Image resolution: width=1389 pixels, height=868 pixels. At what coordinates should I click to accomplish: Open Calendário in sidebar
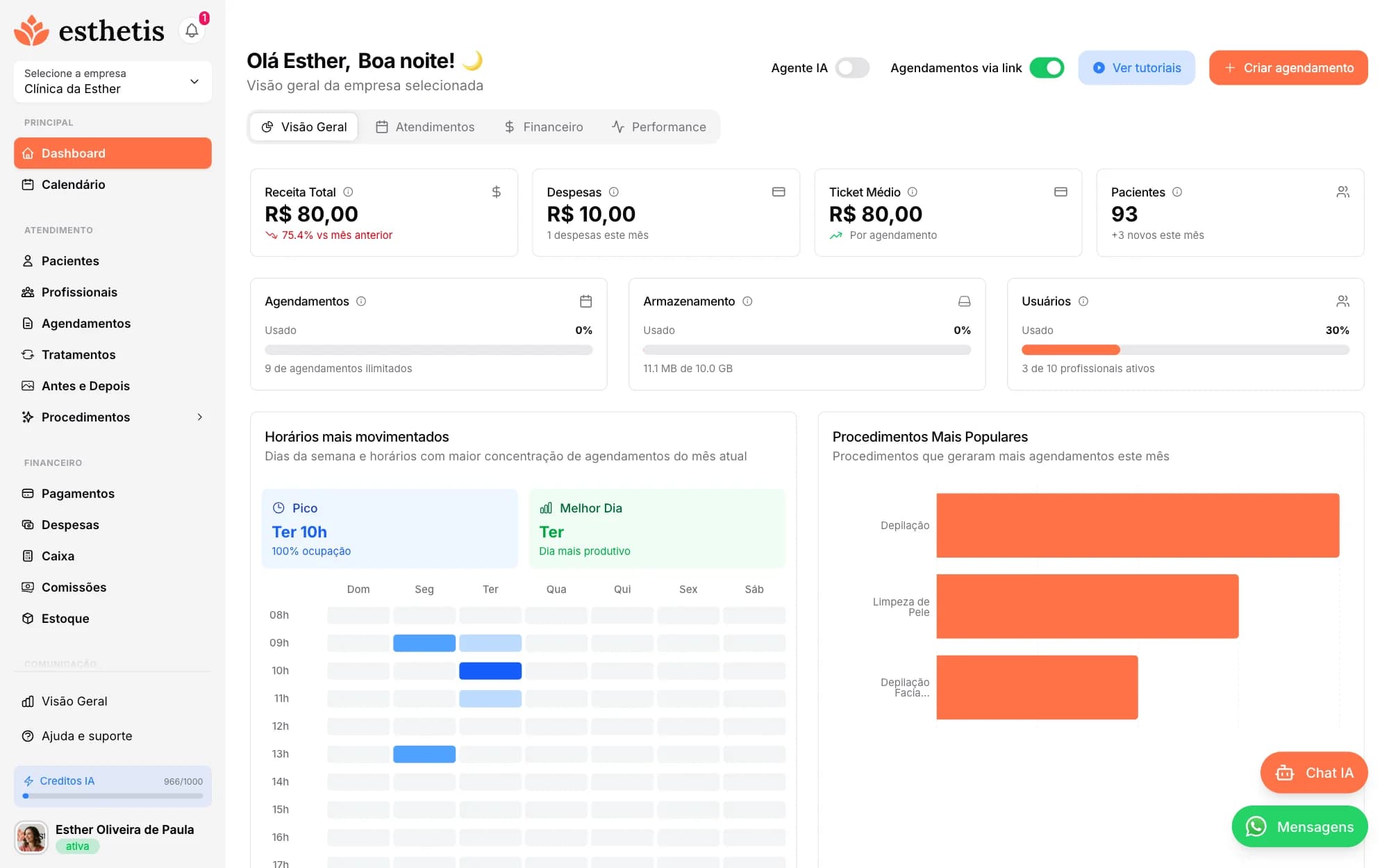coord(113,184)
